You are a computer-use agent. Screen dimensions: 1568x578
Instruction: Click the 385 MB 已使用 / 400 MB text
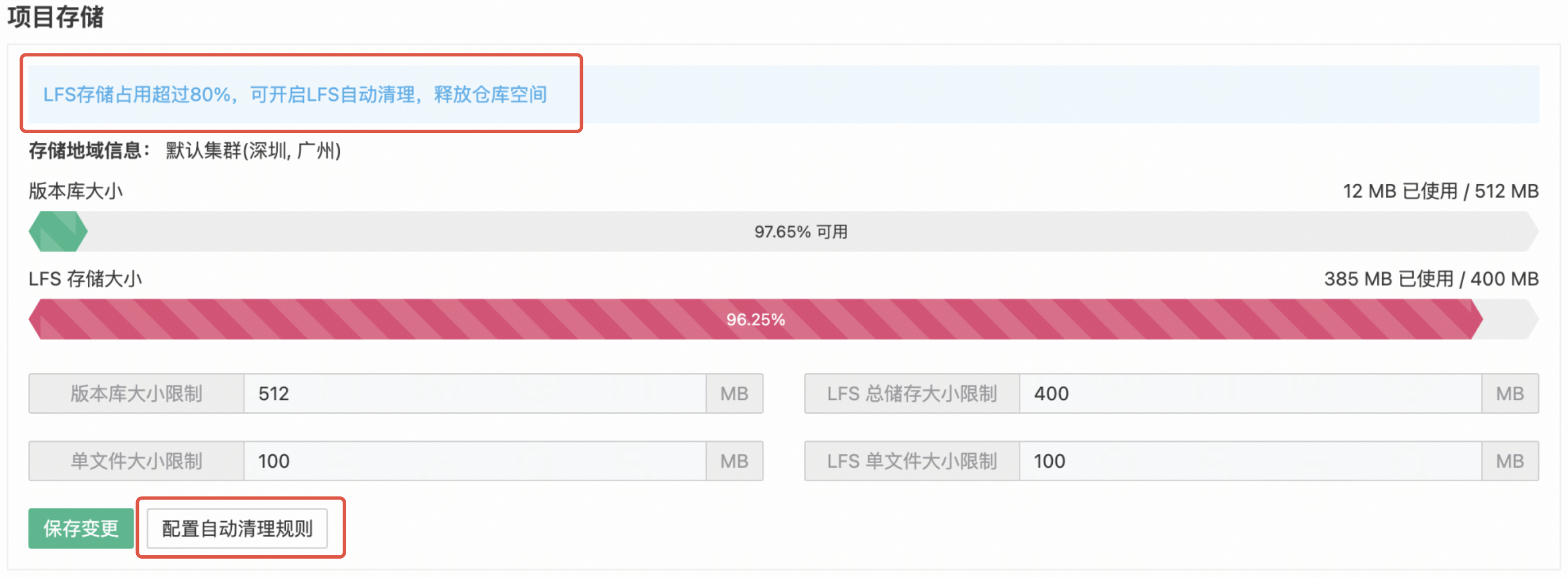(x=1431, y=279)
